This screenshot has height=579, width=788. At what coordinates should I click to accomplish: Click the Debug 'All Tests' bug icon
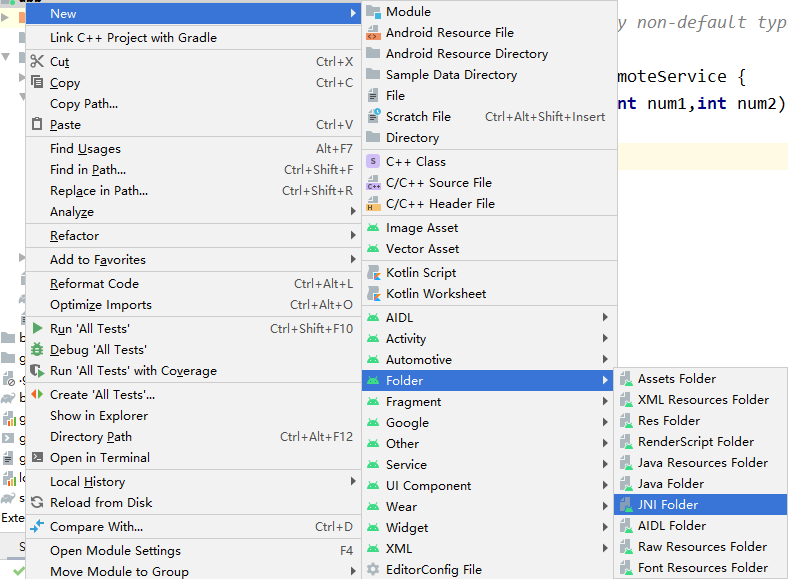(37, 349)
